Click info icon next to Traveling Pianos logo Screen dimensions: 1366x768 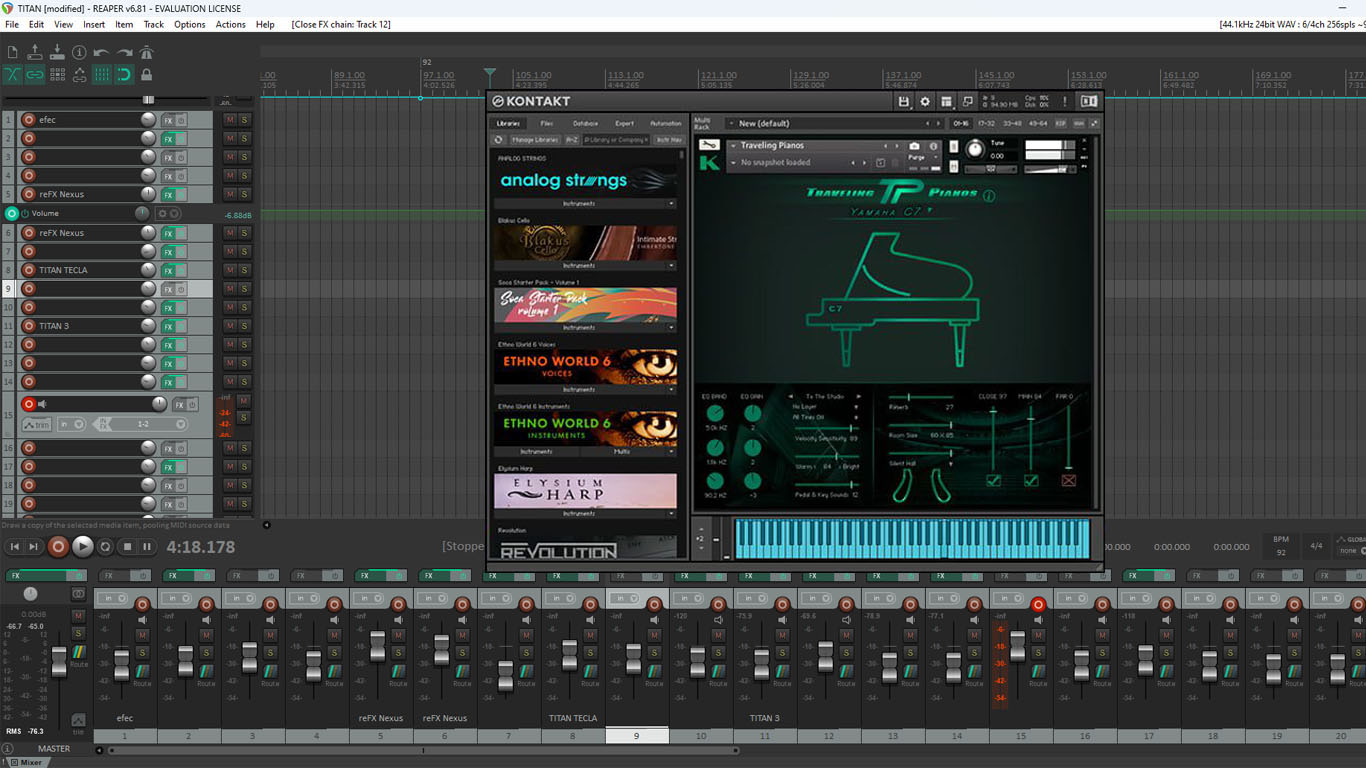[990, 196]
